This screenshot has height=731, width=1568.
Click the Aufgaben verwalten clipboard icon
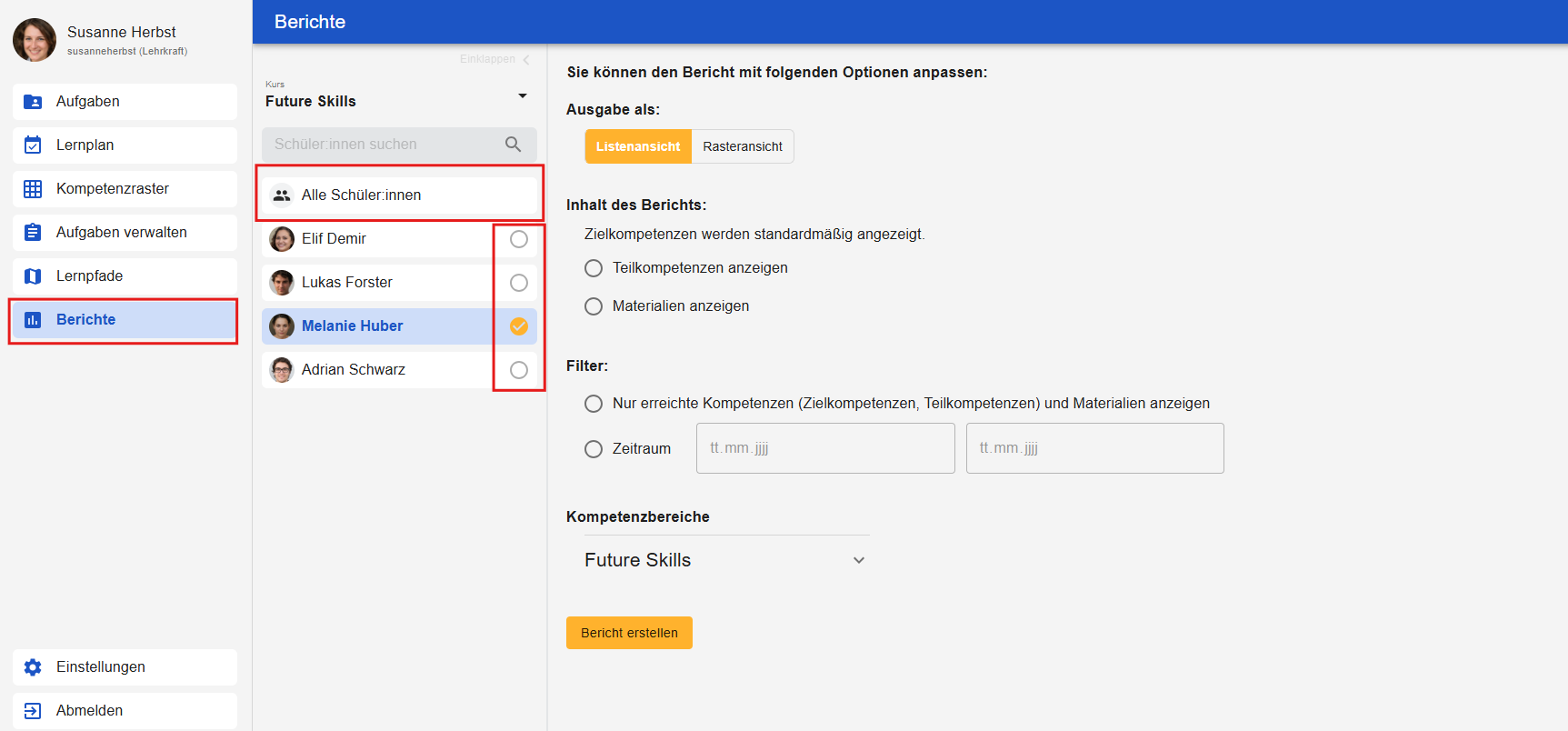[x=33, y=233]
